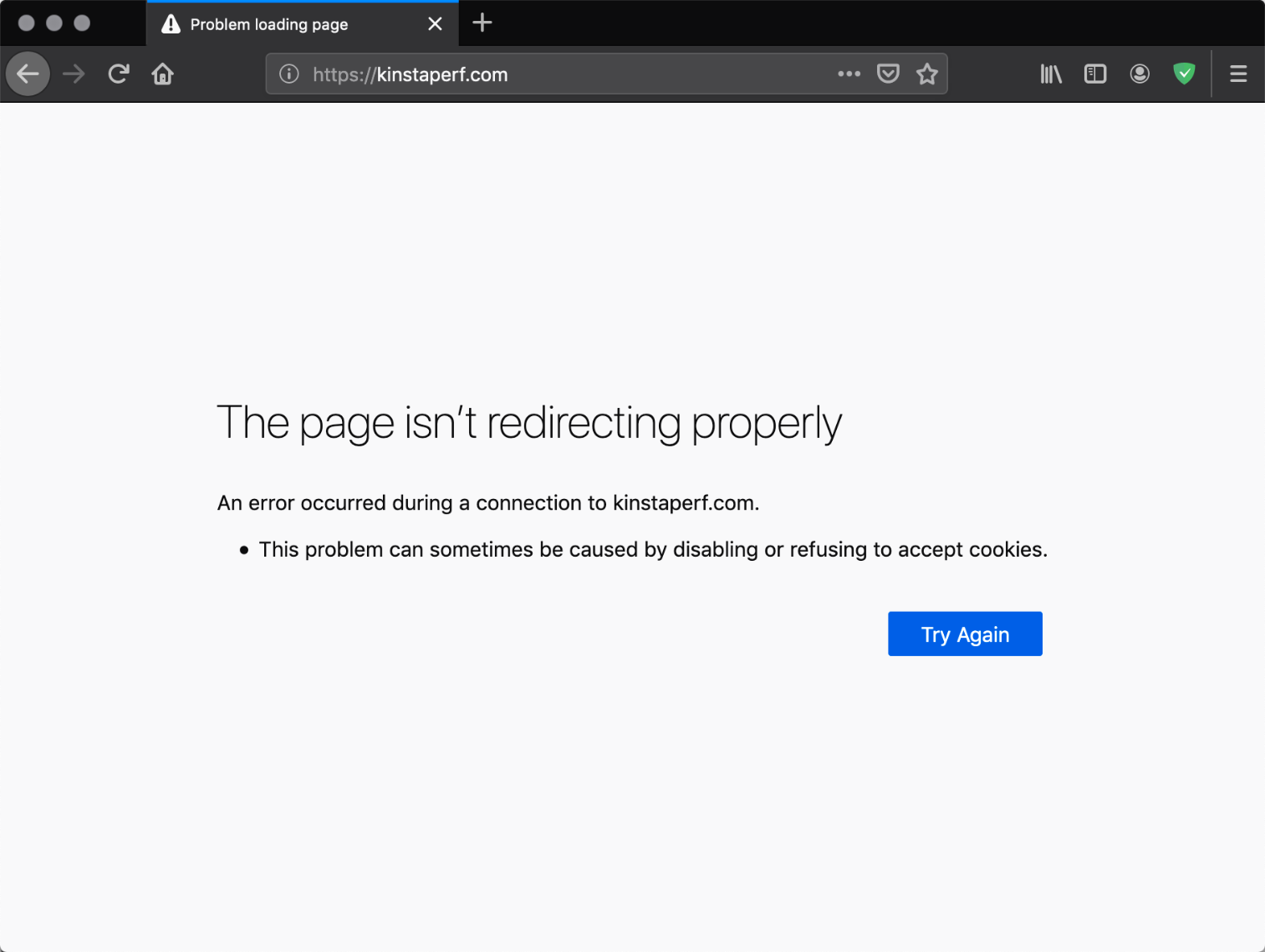Save the page to Pocket

tap(888, 74)
